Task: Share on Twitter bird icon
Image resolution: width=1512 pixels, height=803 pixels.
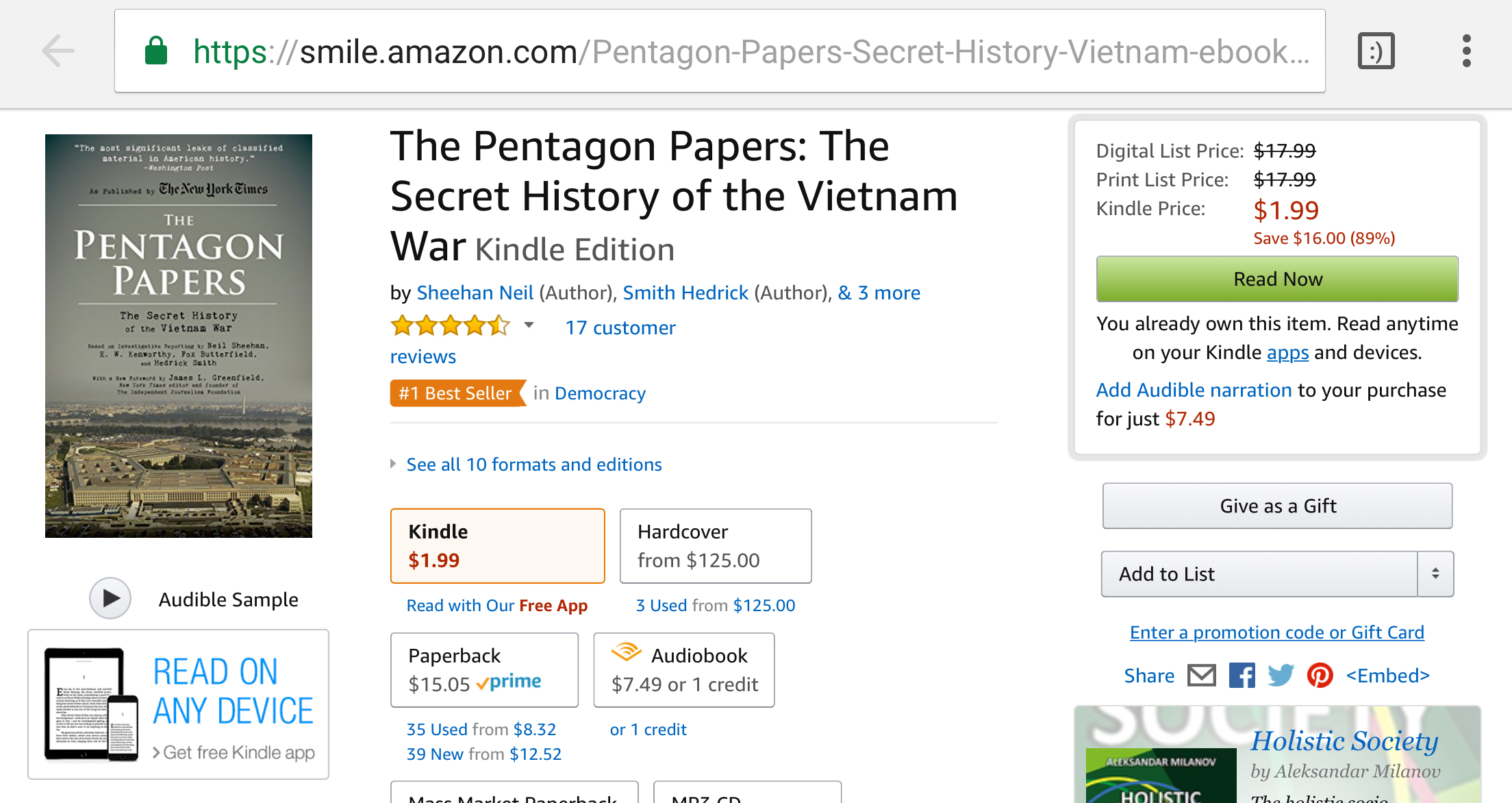Action: pos(1281,676)
